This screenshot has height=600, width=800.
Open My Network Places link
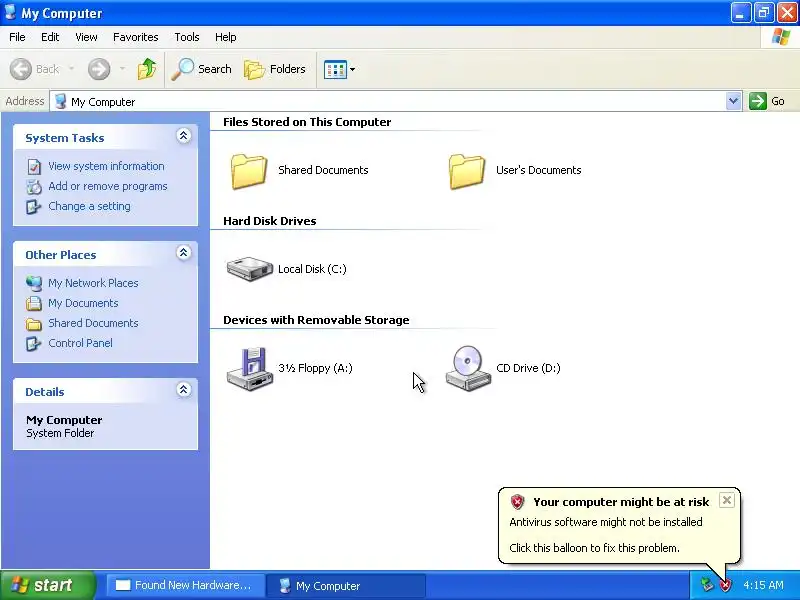coord(93,283)
